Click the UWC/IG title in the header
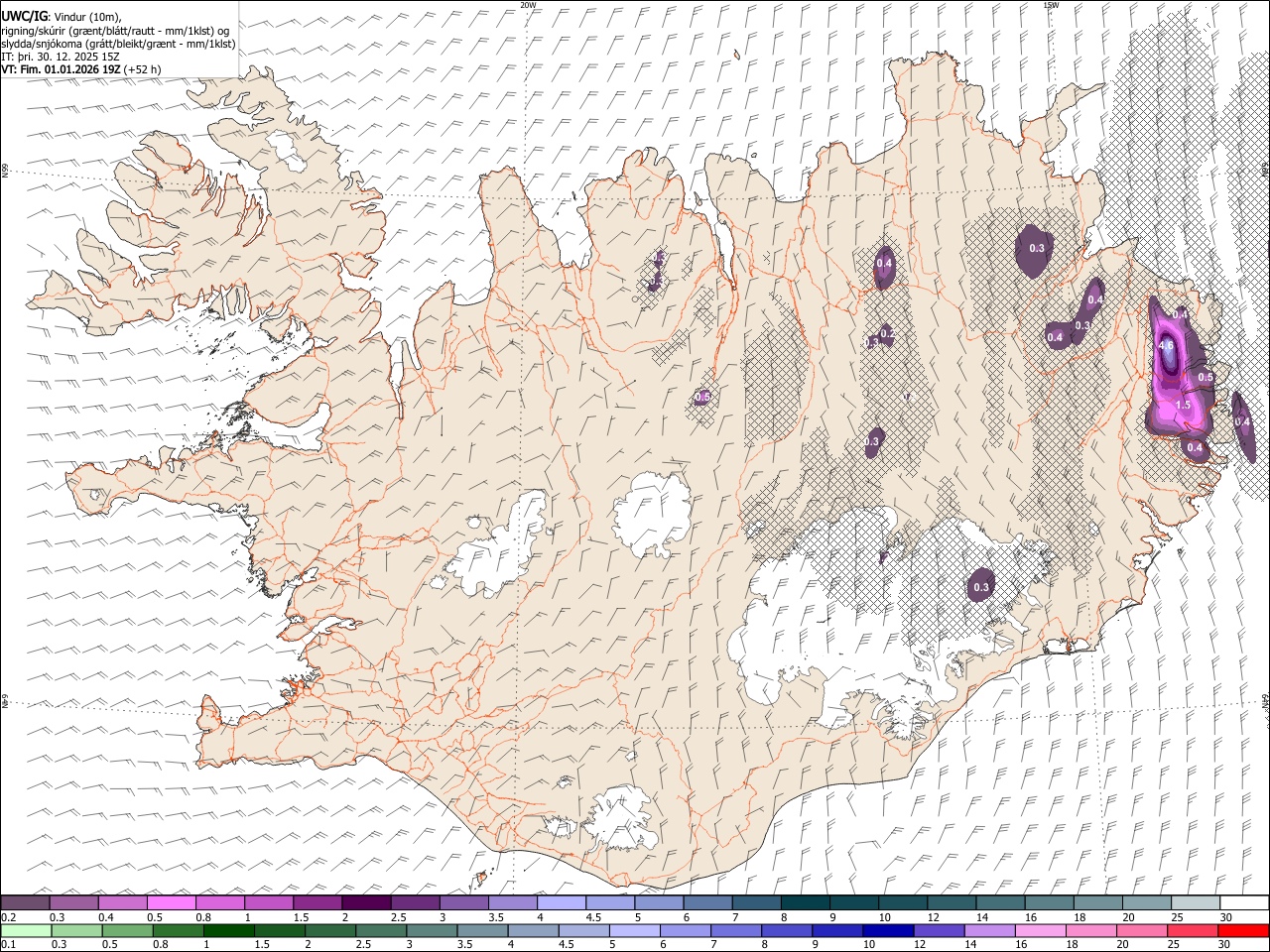1270x952 pixels. 25,16
